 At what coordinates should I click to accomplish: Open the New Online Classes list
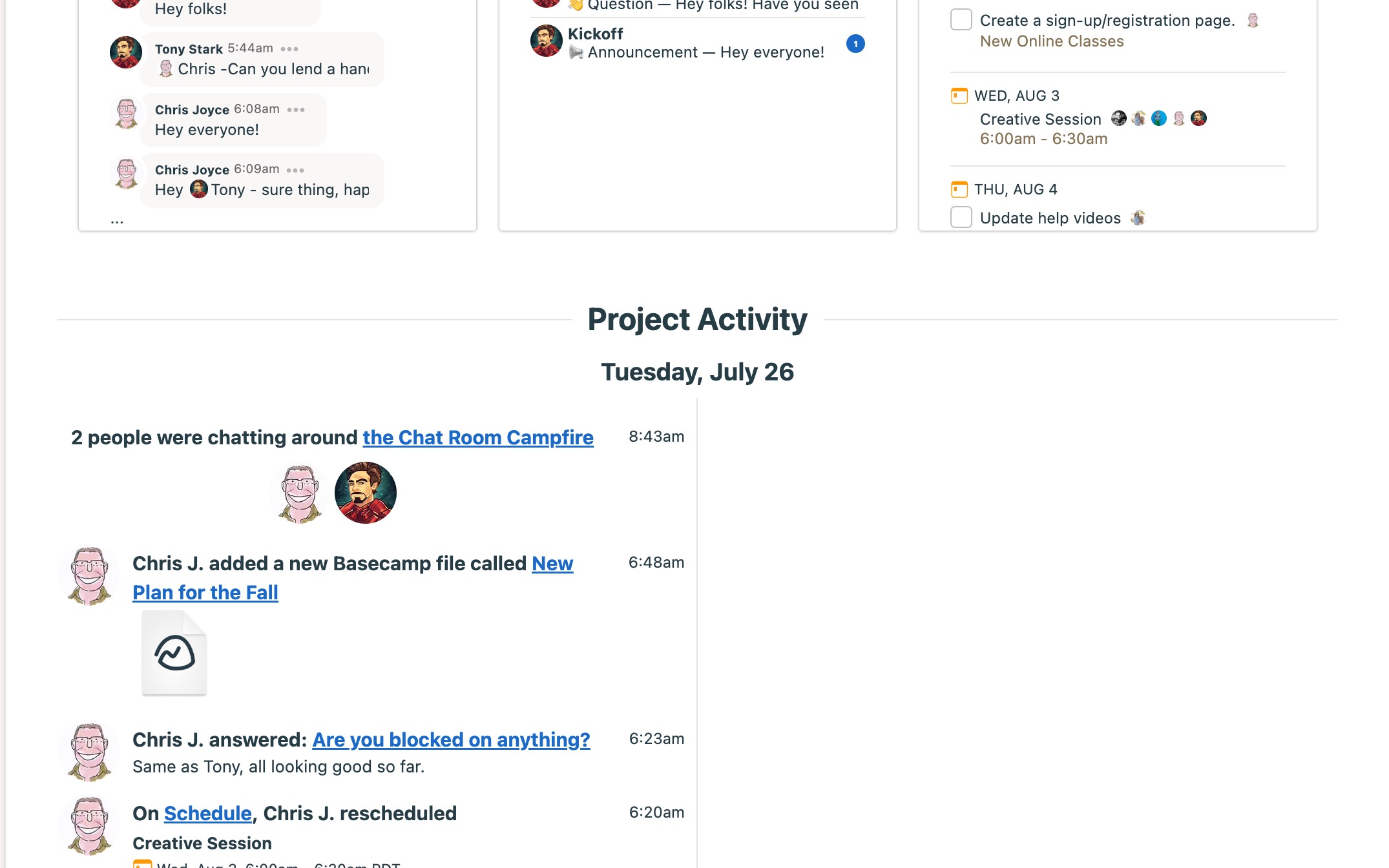pyautogui.click(x=1052, y=41)
